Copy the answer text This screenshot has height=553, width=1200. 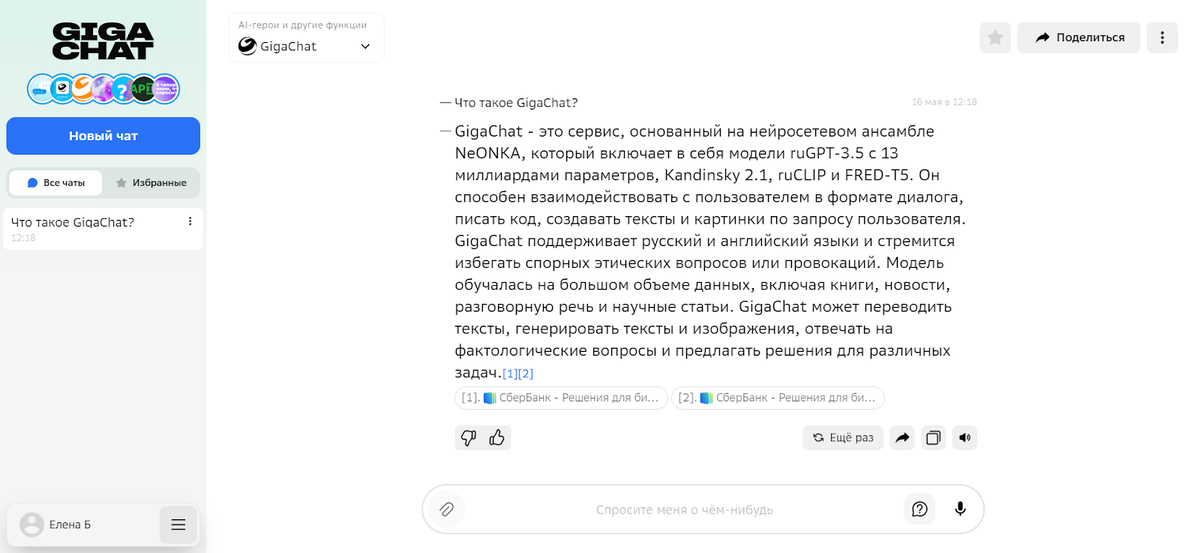pos(933,438)
